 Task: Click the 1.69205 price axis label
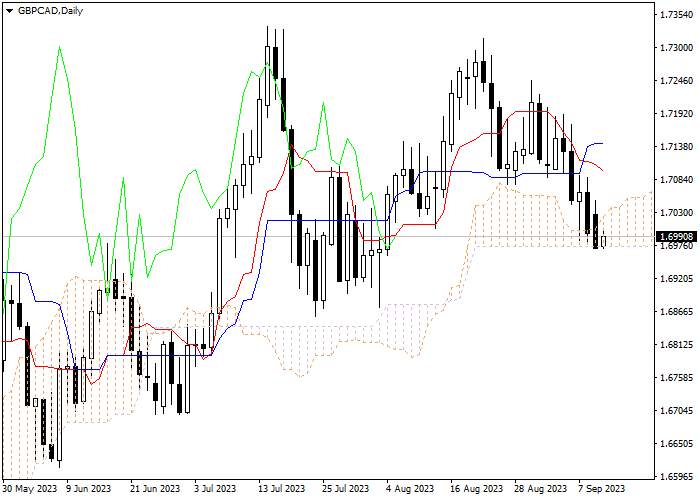(676, 279)
